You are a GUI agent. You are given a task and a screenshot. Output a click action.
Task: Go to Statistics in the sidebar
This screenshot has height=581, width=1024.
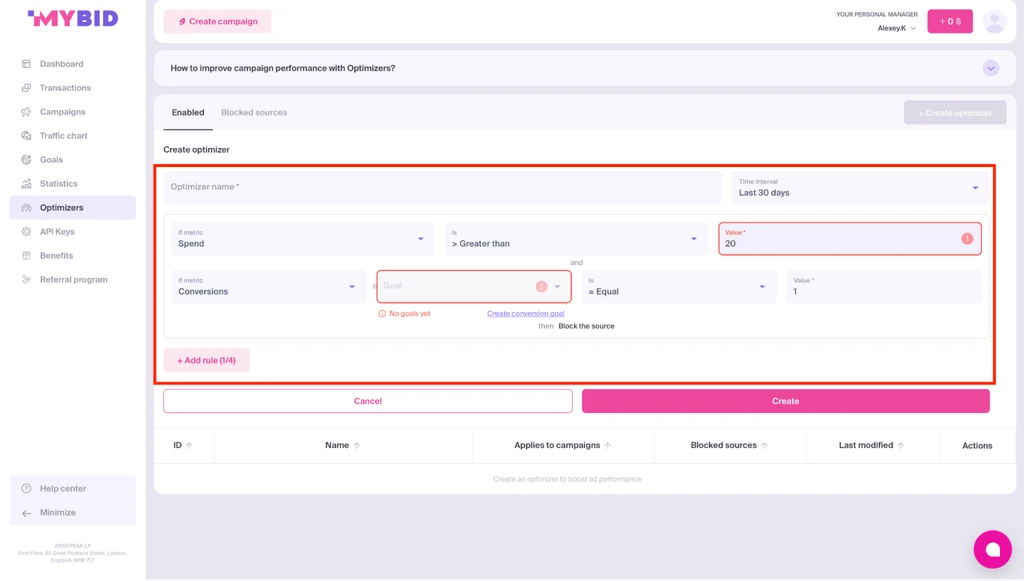click(x=72, y=183)
